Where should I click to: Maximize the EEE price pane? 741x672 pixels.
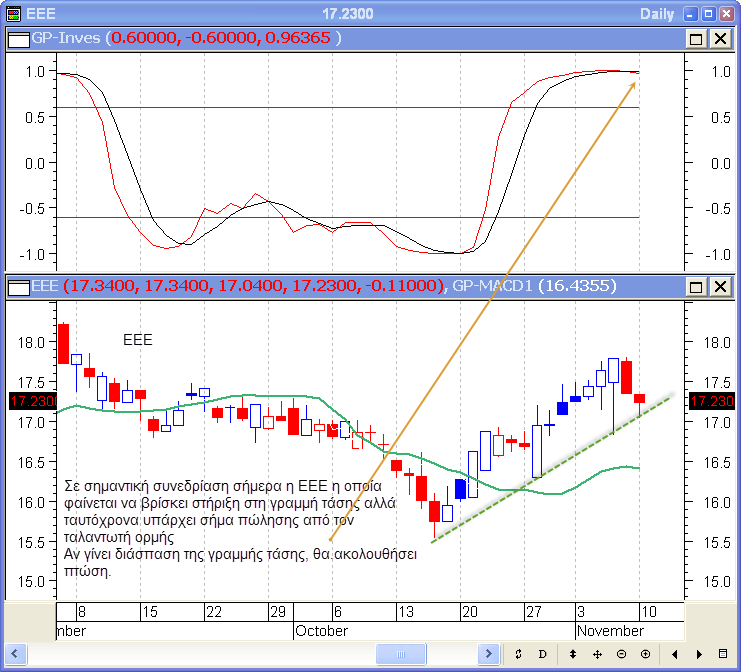click(697, 287)
